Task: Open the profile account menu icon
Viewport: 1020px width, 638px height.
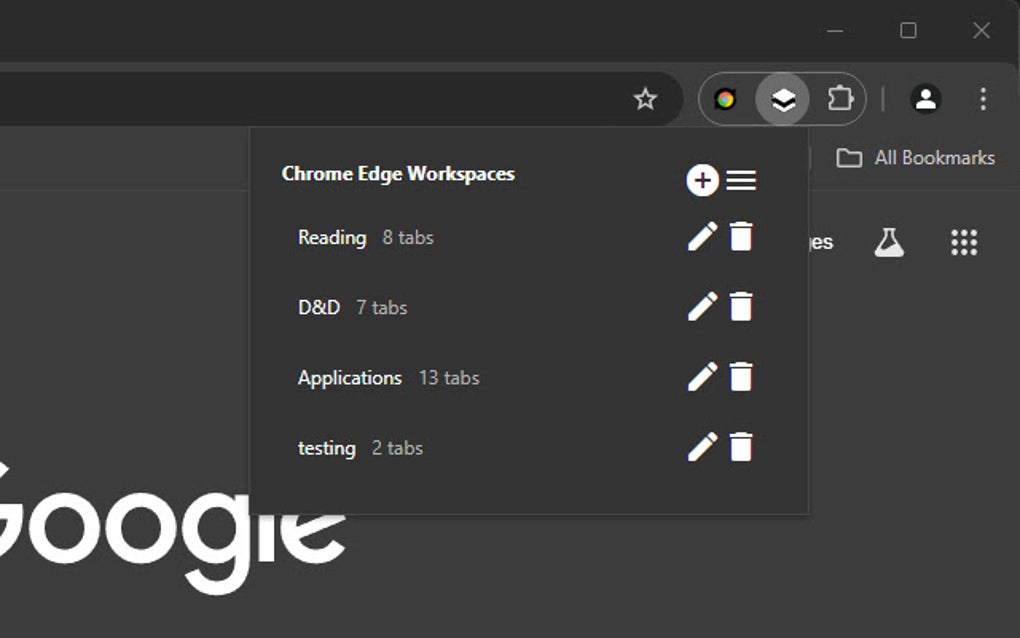Action: click(926, 99)
